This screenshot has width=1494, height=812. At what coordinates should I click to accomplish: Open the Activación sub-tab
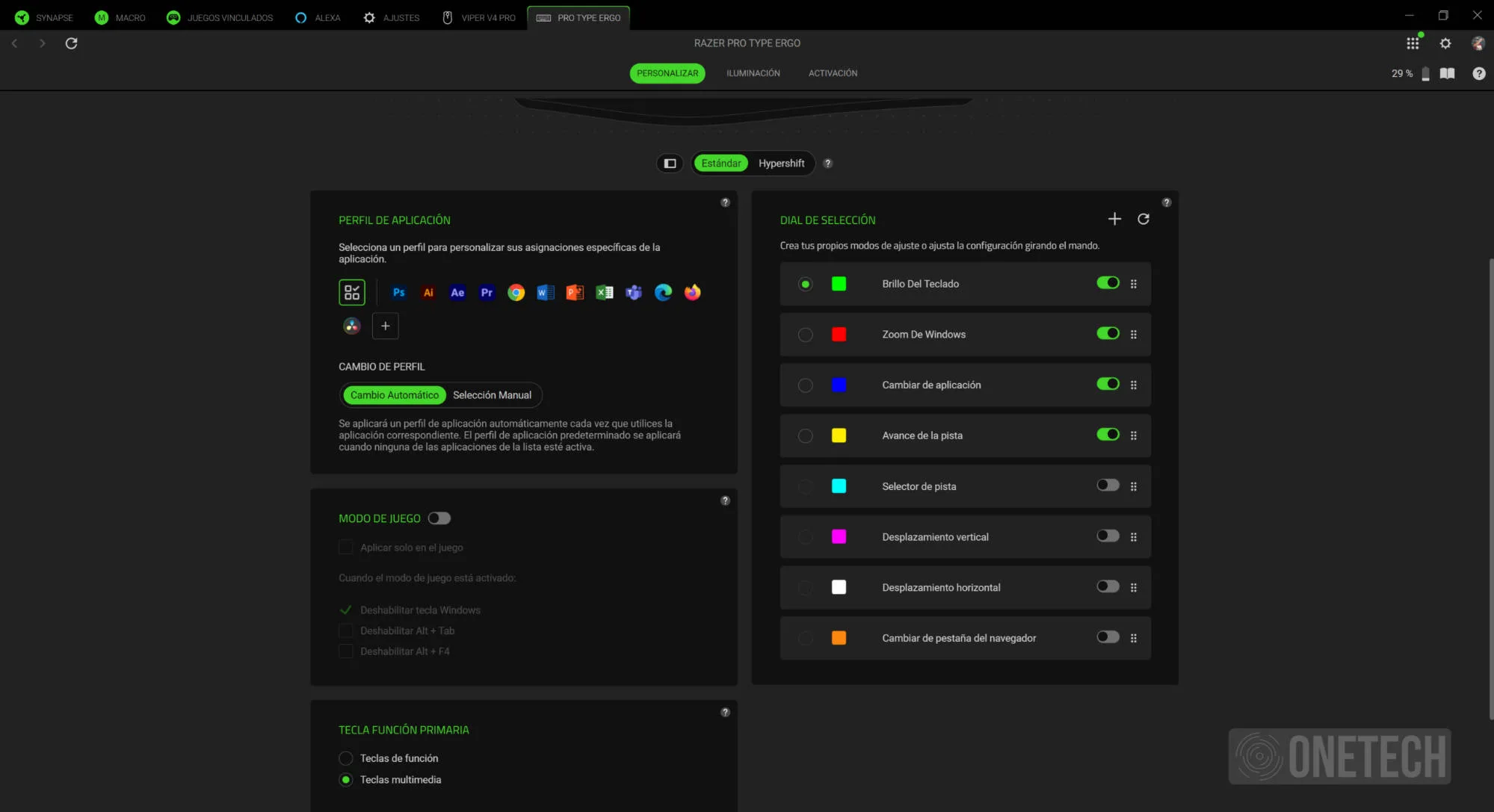833,73
